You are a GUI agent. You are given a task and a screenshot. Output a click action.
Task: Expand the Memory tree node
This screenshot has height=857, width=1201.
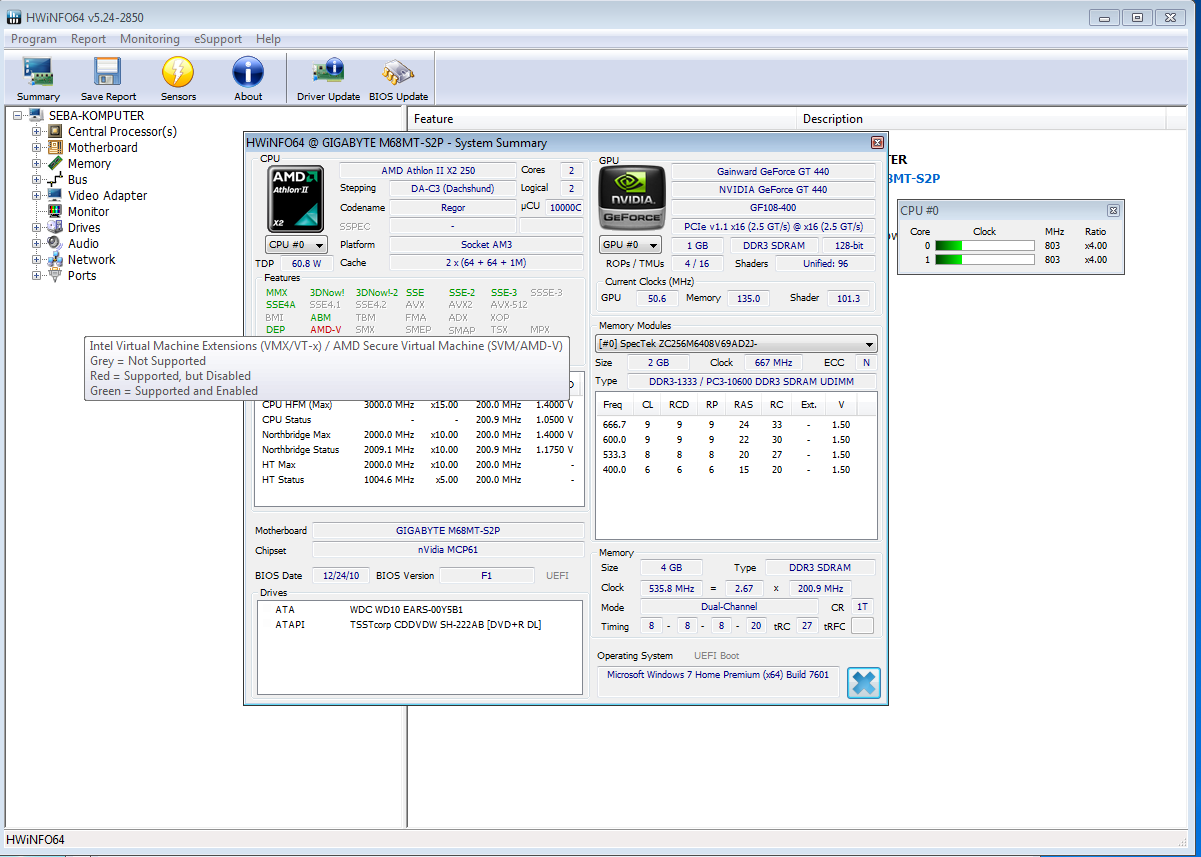click(36, 164)
